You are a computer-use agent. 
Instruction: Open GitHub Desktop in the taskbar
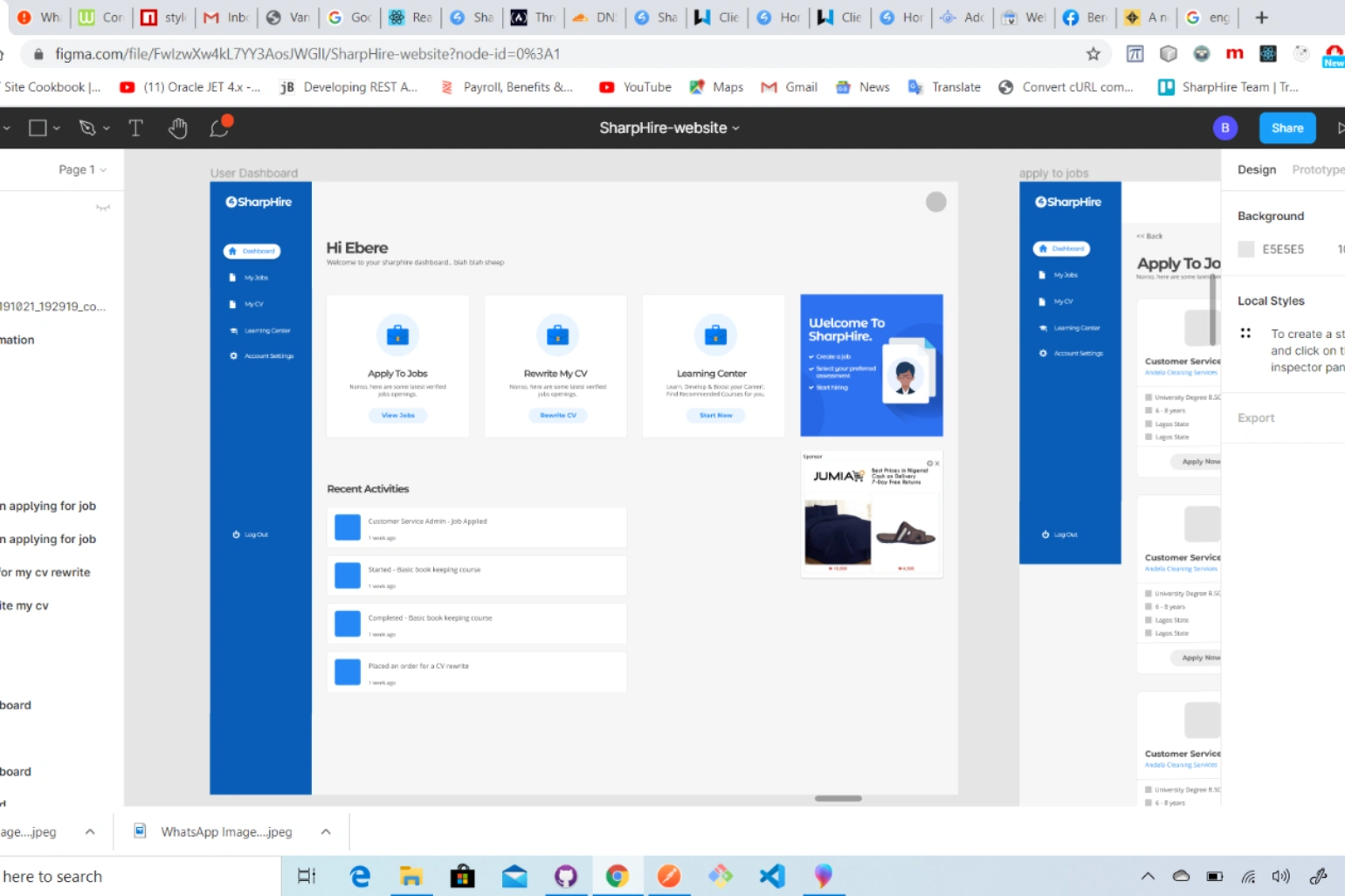click(566, 875)
